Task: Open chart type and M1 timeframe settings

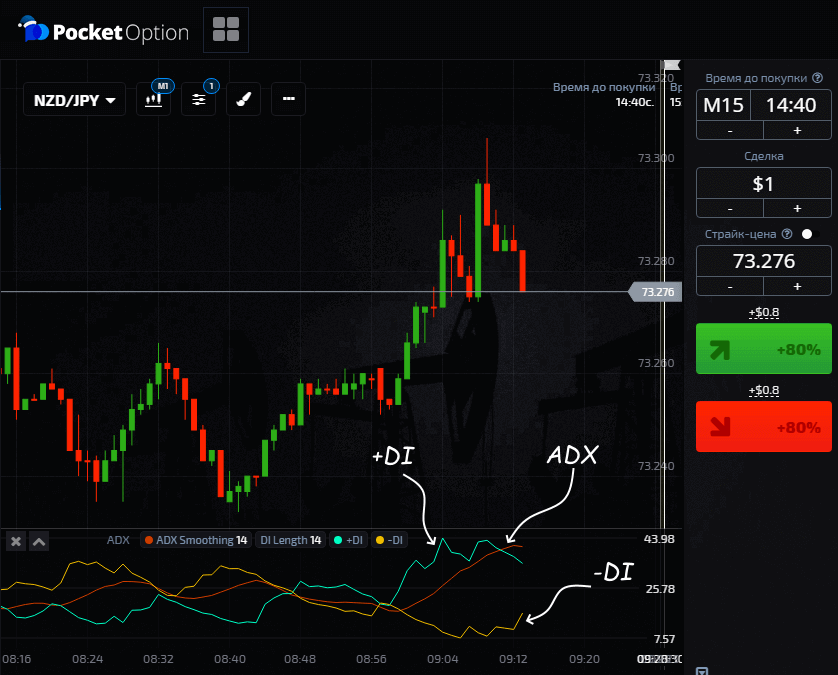Action: click(155, 99)
